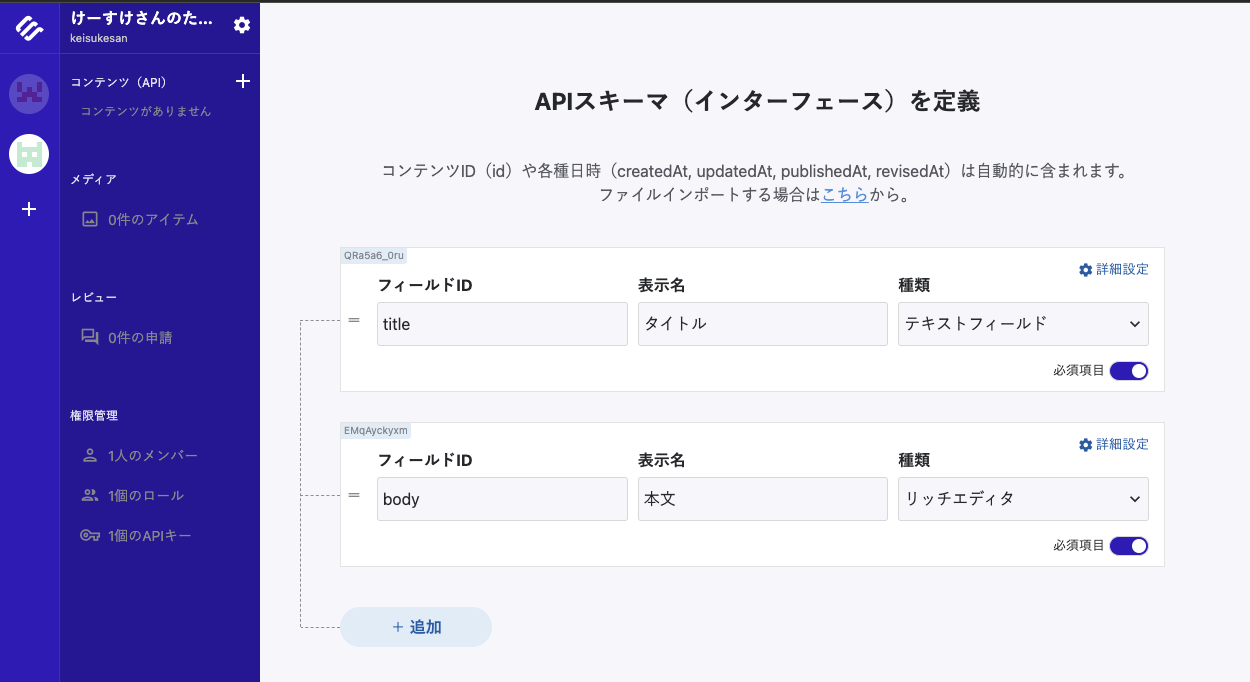This screenshot has height=682, width=1250.
Task: Click drag handle icon for body field
Action: (353, 495)
